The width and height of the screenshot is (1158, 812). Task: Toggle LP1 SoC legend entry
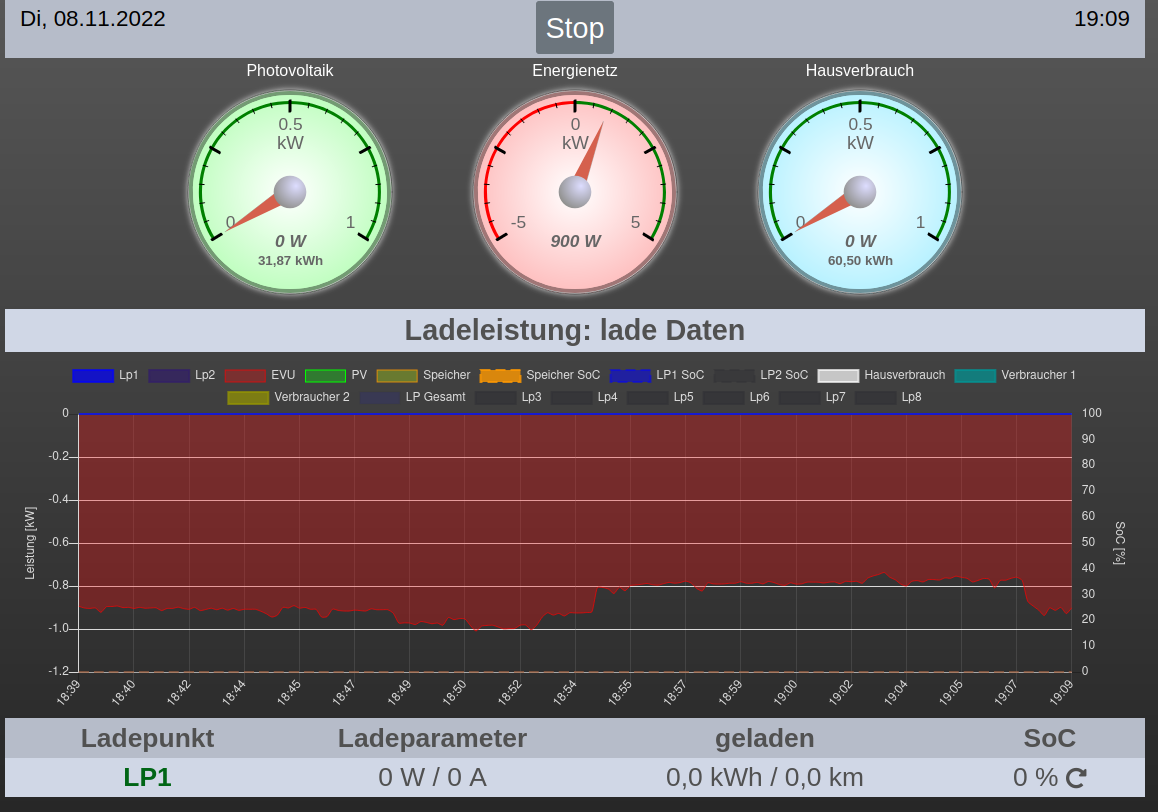657,376
